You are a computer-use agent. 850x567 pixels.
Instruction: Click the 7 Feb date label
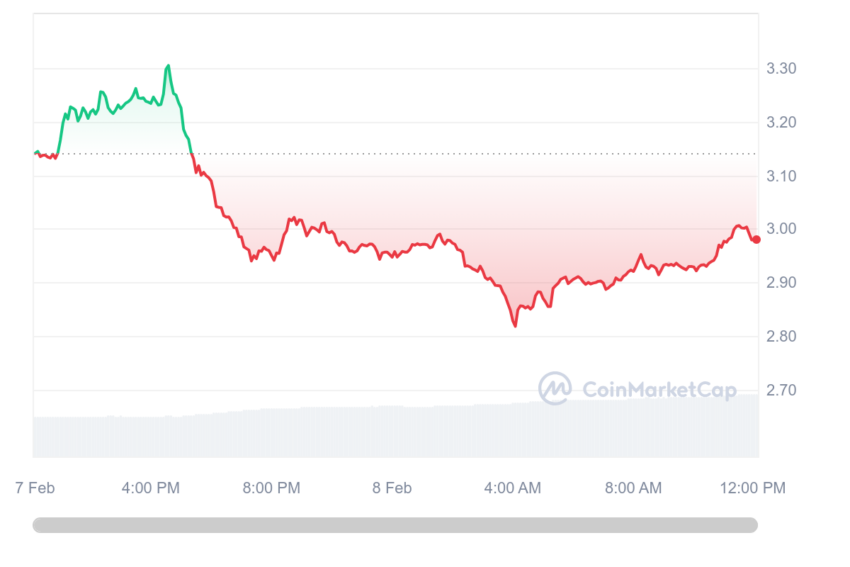[35, 488]
